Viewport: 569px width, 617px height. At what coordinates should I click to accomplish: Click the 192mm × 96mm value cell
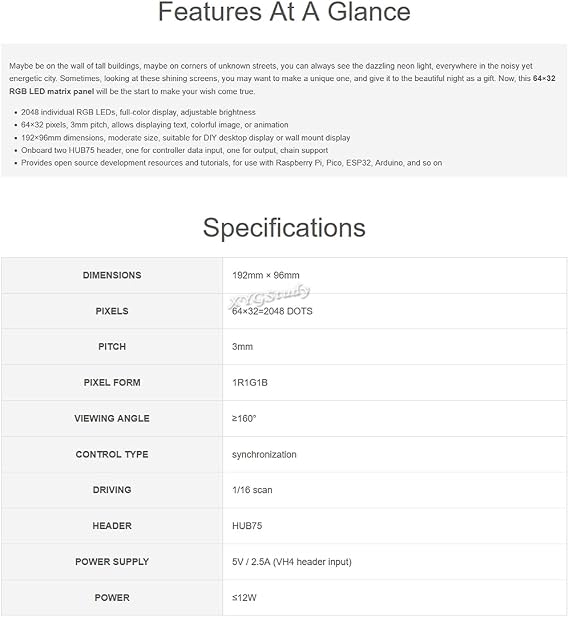click(395, 275)
